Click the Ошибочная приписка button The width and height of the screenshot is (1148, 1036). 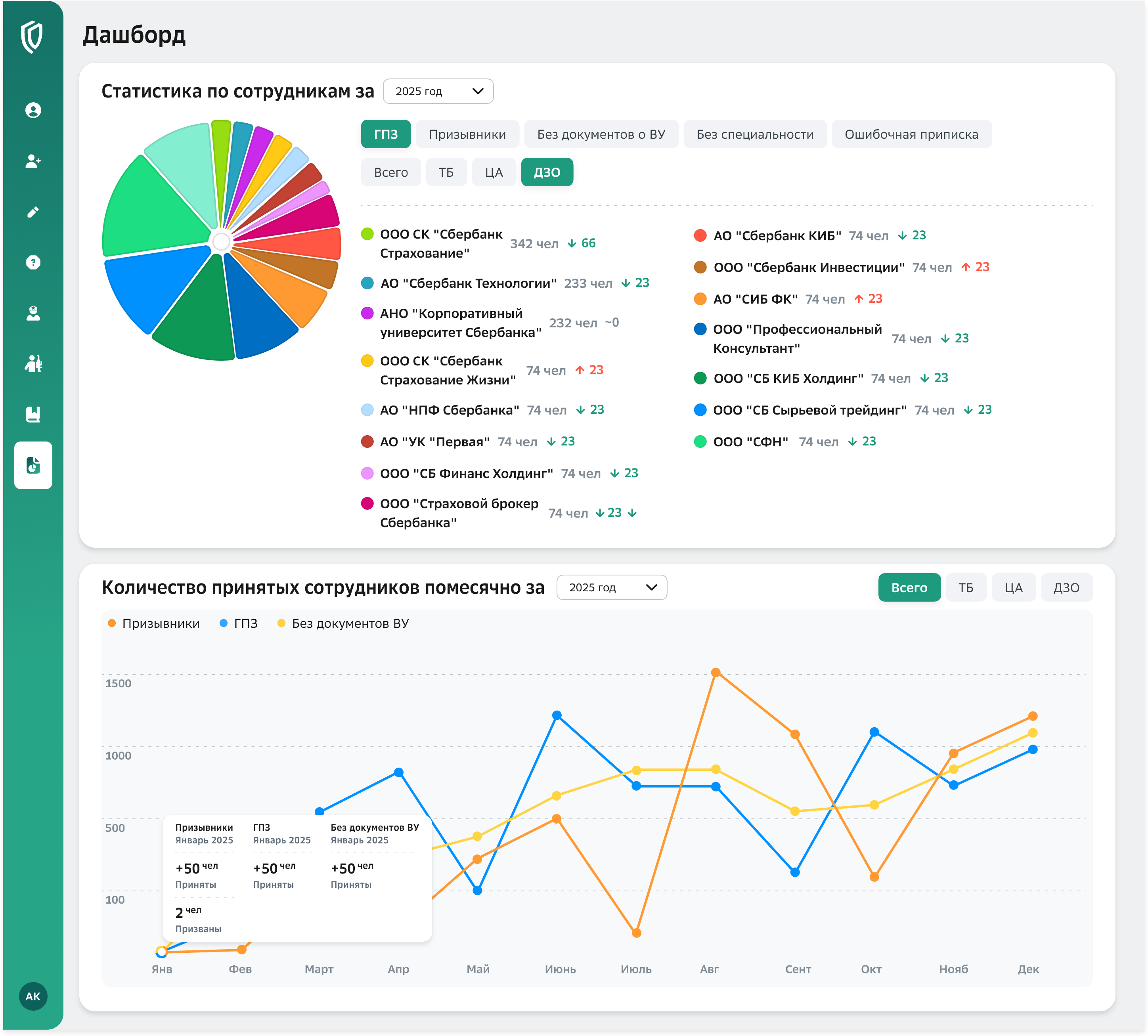pyautogui.click(x=911, y=134)
